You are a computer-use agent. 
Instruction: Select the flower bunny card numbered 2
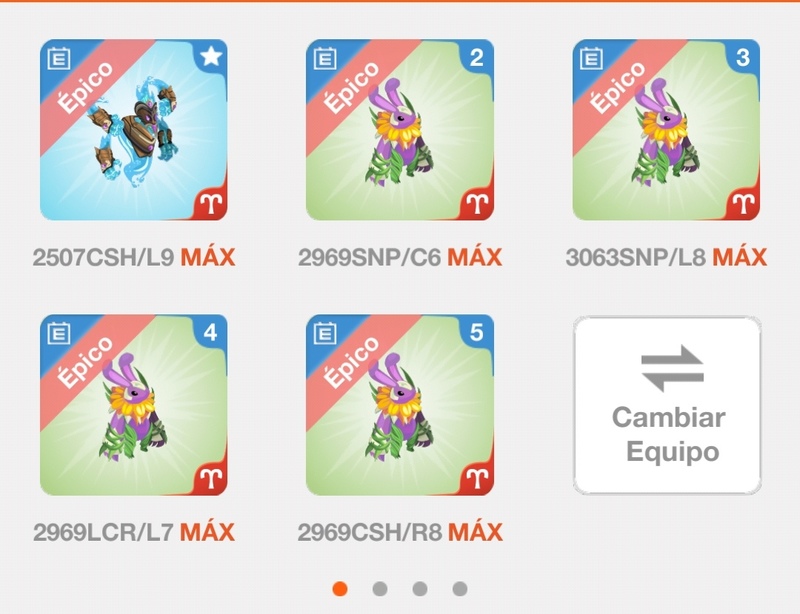(400, 130)
